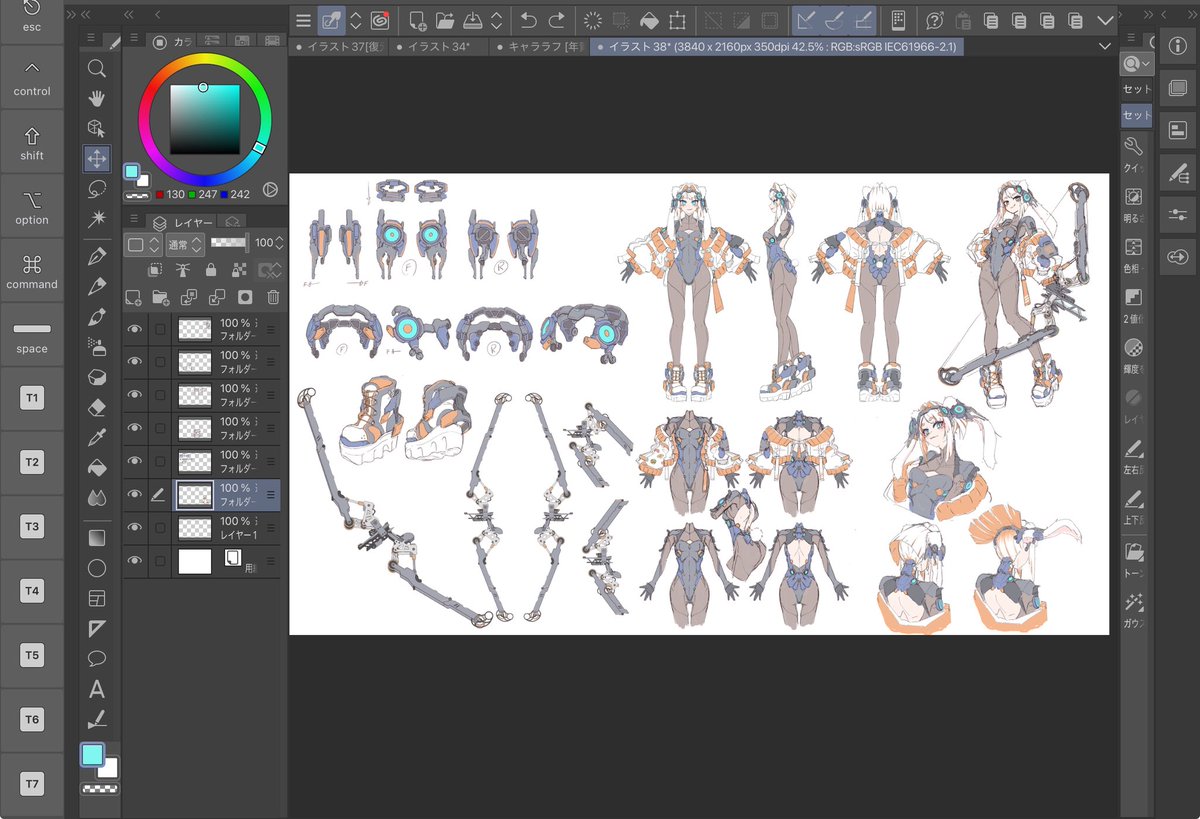Open Clip Studio swirl icon
Image resolution: width=1200 pixels, height=819 pixels.
pos(380,20)
